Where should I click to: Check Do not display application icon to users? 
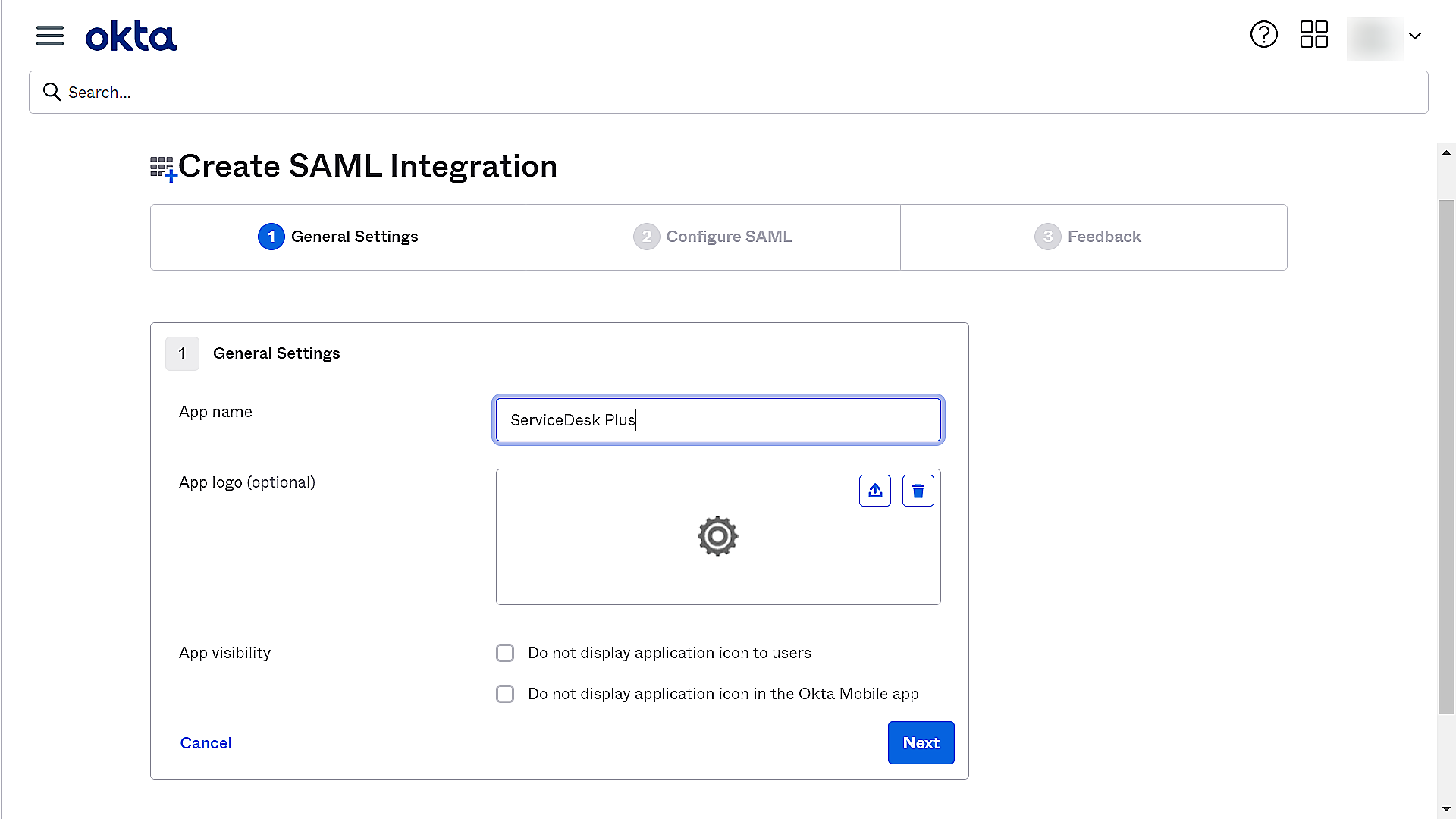505,653
